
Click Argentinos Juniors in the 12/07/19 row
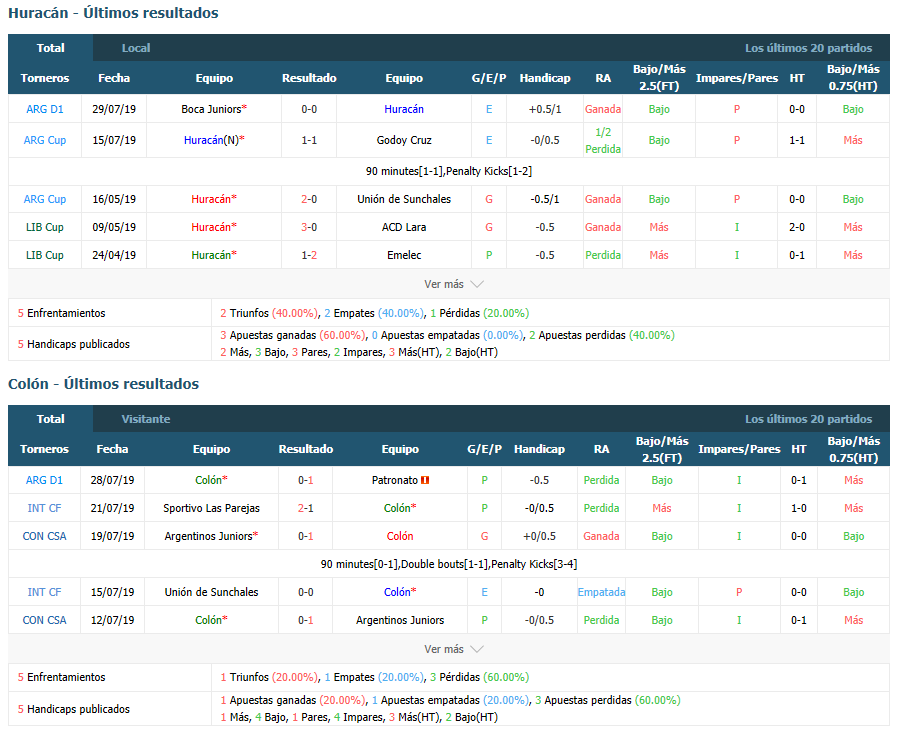(400, 620)
